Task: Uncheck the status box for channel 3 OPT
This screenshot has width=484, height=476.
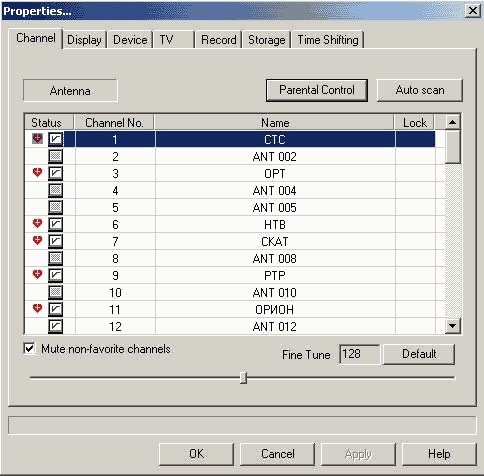Action: click(x=55, y=173)
